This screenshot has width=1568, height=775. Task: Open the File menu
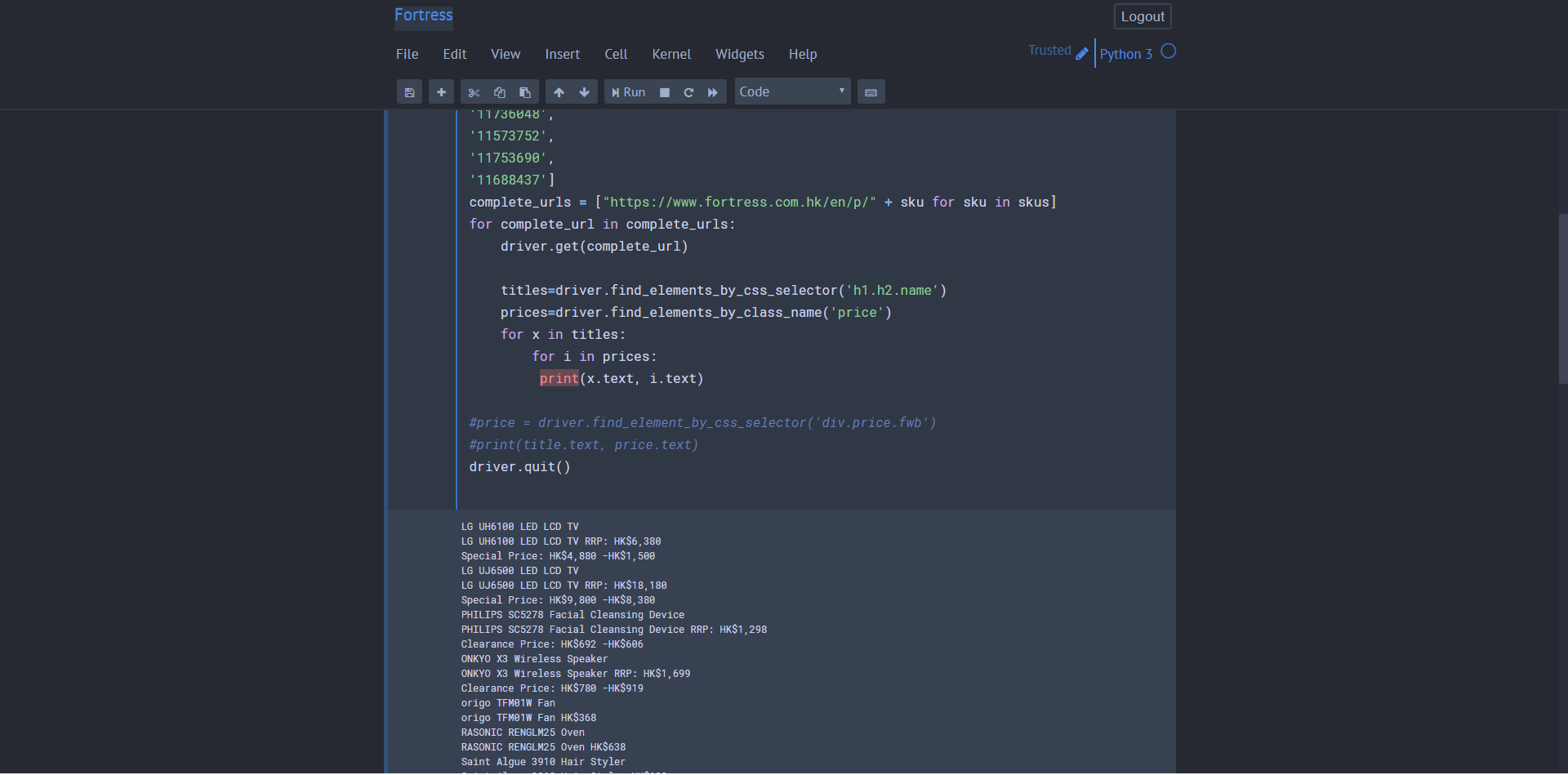(407, 54)
